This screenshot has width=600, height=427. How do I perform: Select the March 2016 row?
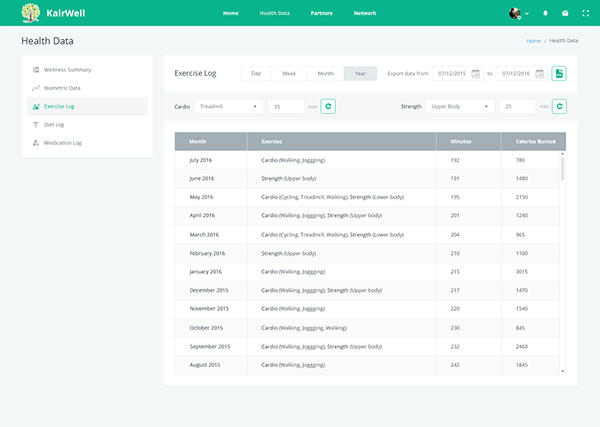point(367,235)
